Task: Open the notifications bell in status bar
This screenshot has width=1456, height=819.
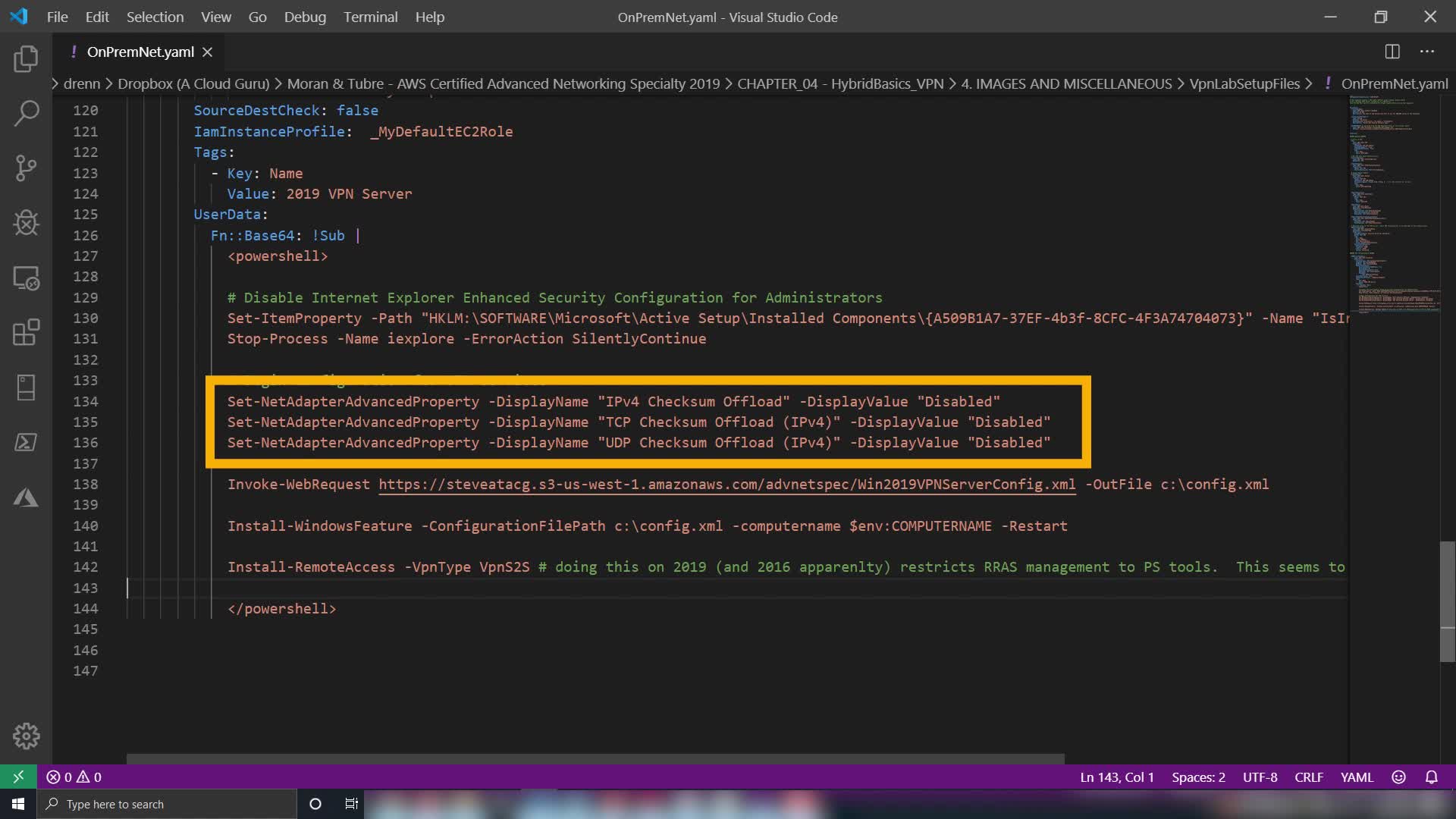Action: 1431,777
